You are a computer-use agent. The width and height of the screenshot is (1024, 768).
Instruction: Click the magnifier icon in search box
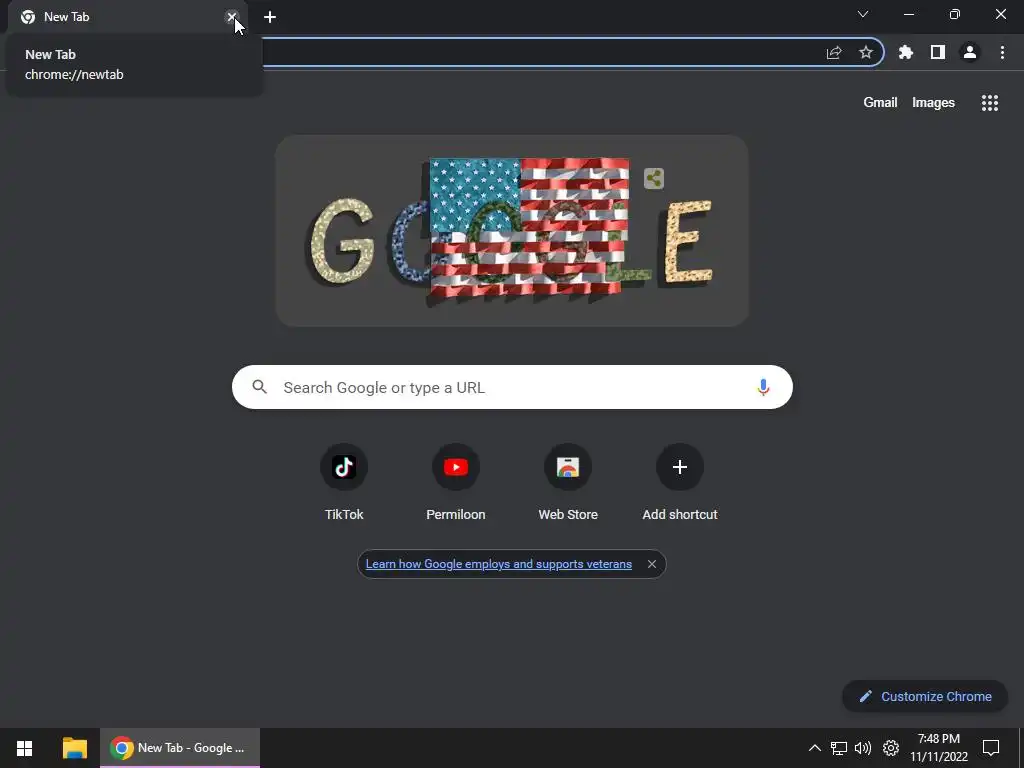click(260, 387)
